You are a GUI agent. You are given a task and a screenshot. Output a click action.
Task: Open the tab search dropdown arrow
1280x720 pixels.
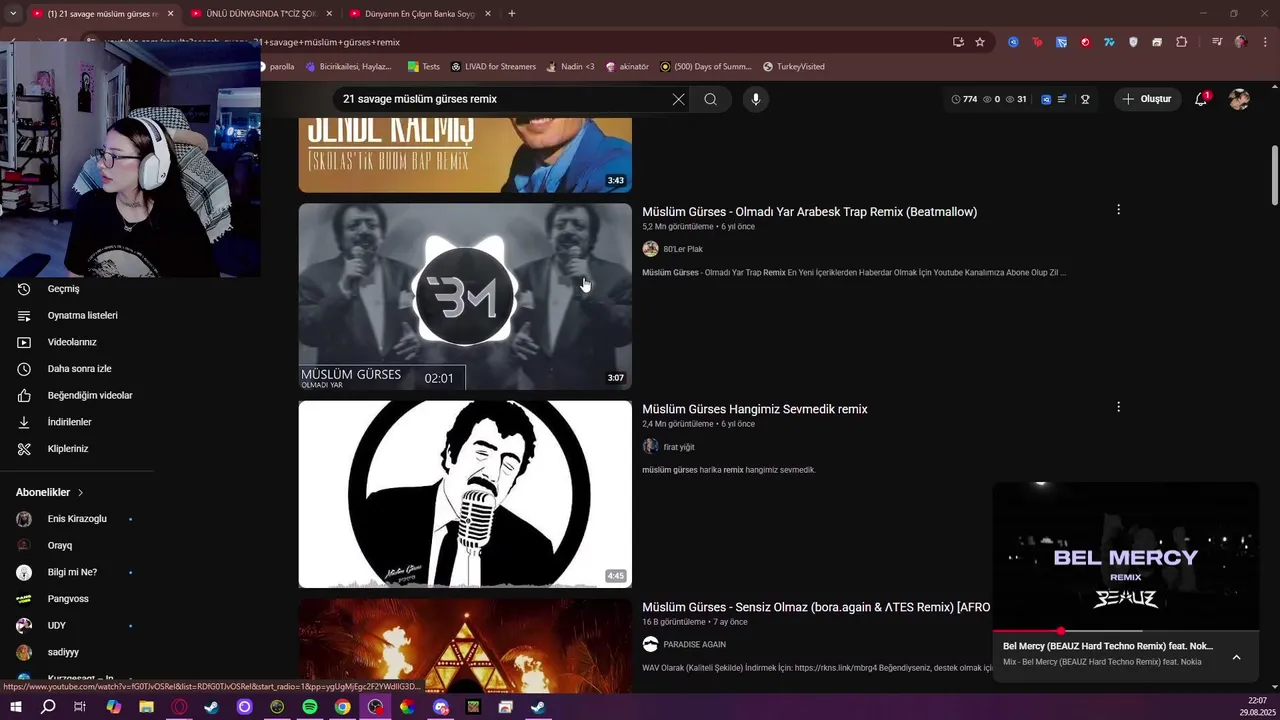(13, 14)
